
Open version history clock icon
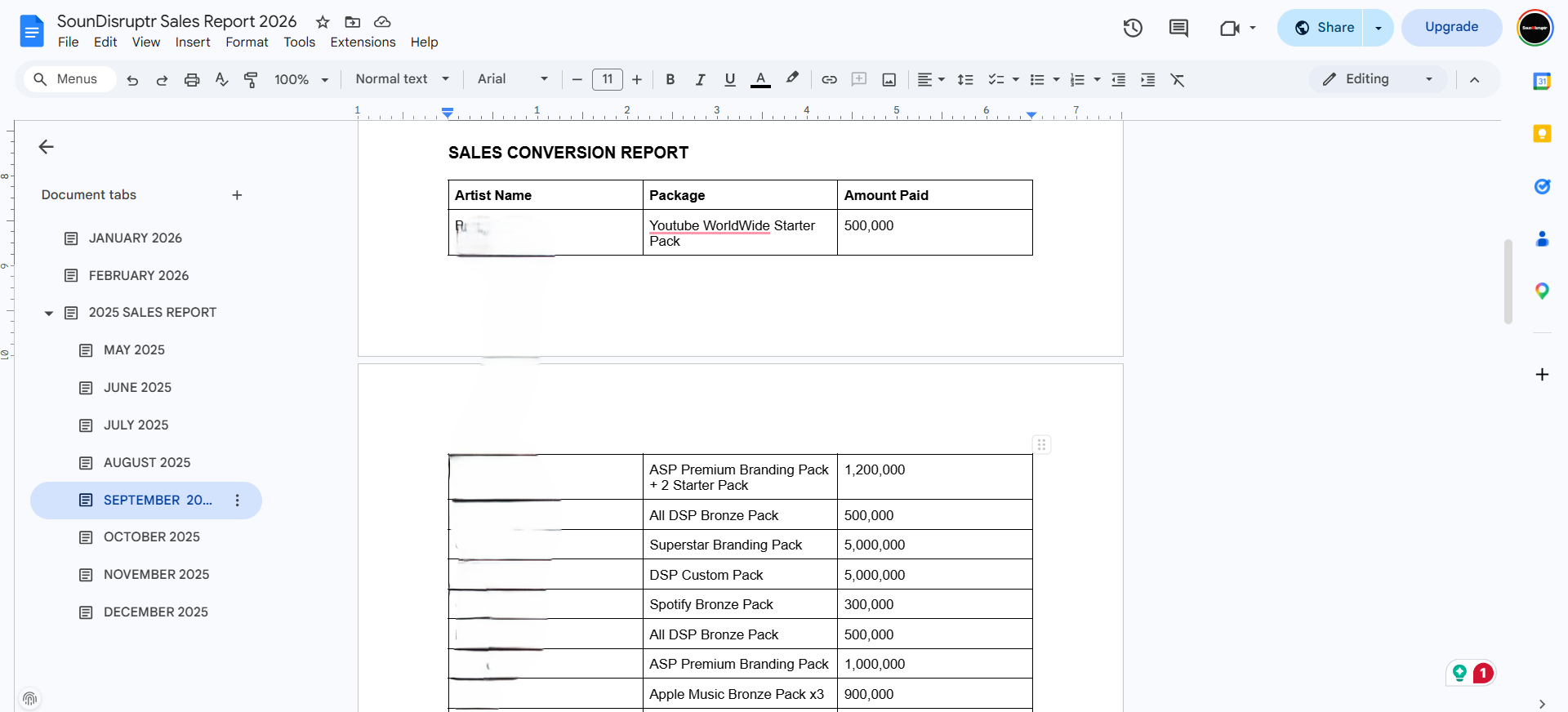coord(1133,28)
